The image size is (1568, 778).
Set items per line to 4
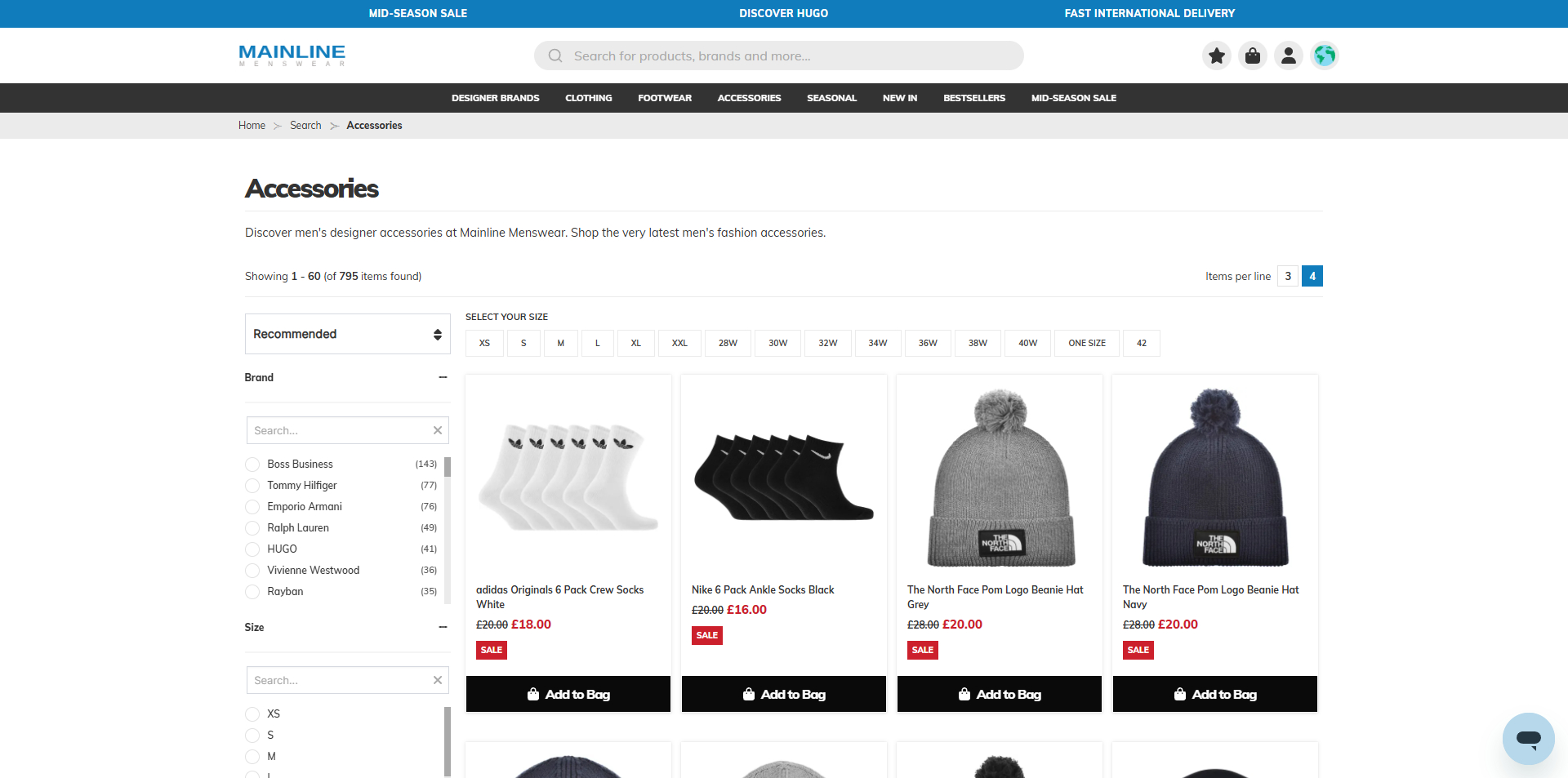coord(1312,276)
